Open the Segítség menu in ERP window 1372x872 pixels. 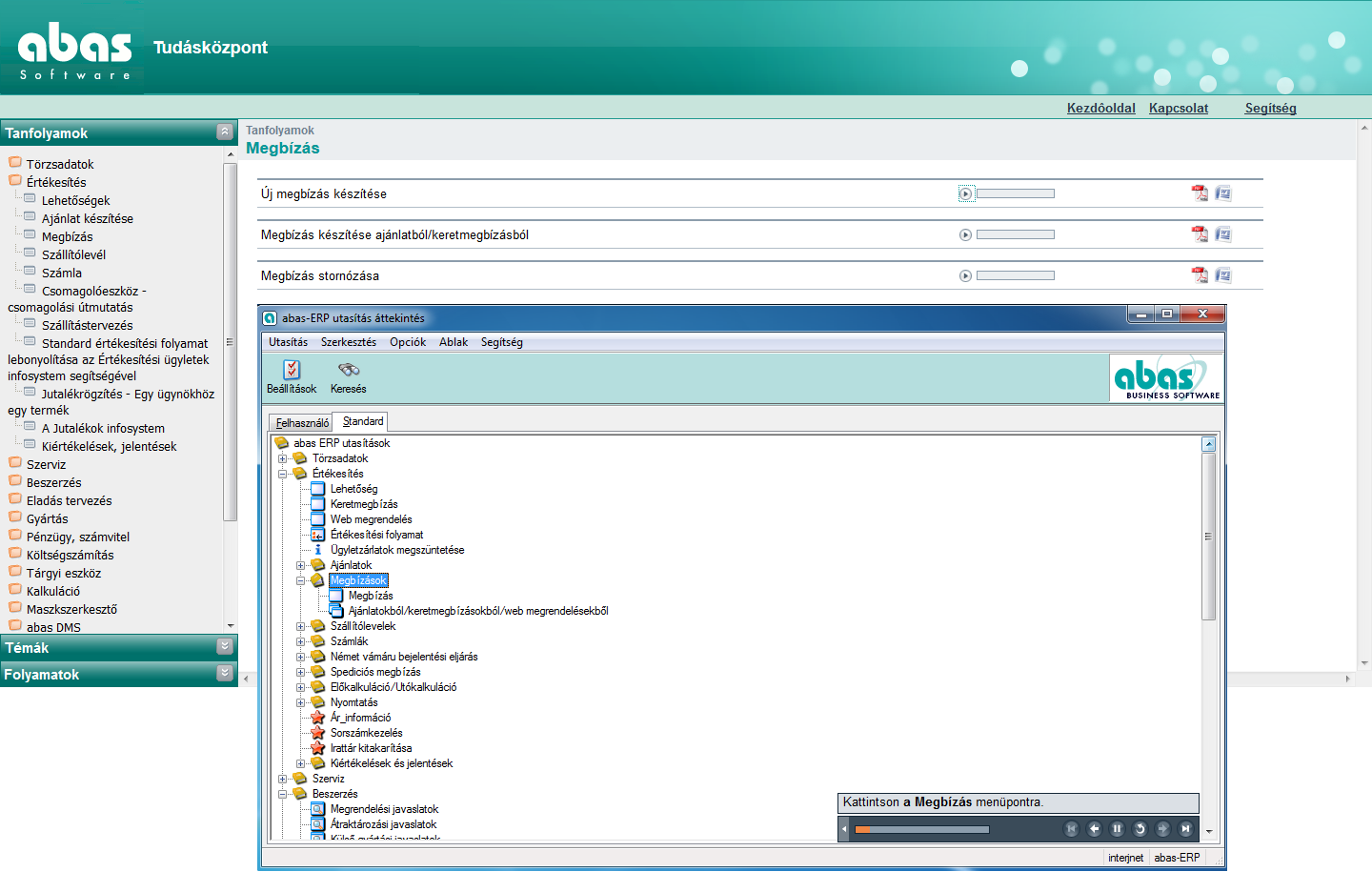(501, 342)
